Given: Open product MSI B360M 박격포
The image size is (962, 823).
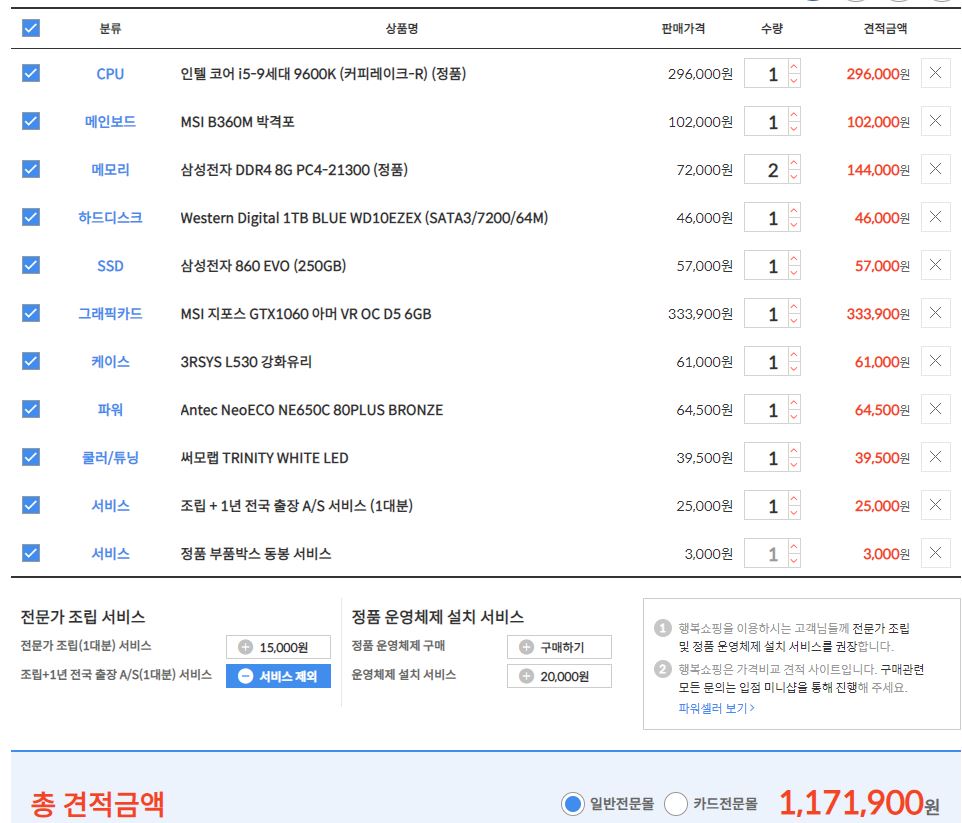Looking at the screenshot, I should (237, 122).
